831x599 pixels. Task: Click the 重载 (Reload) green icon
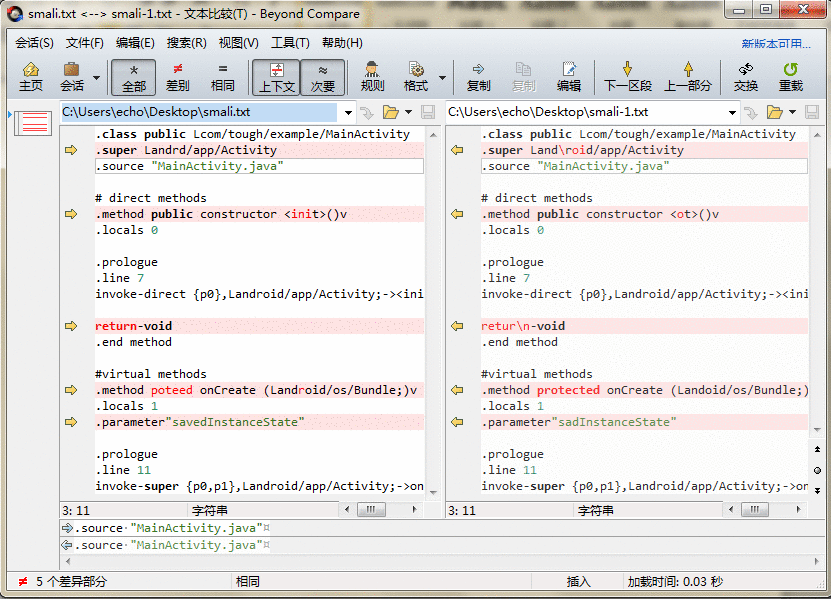click(x=790, y=77)
